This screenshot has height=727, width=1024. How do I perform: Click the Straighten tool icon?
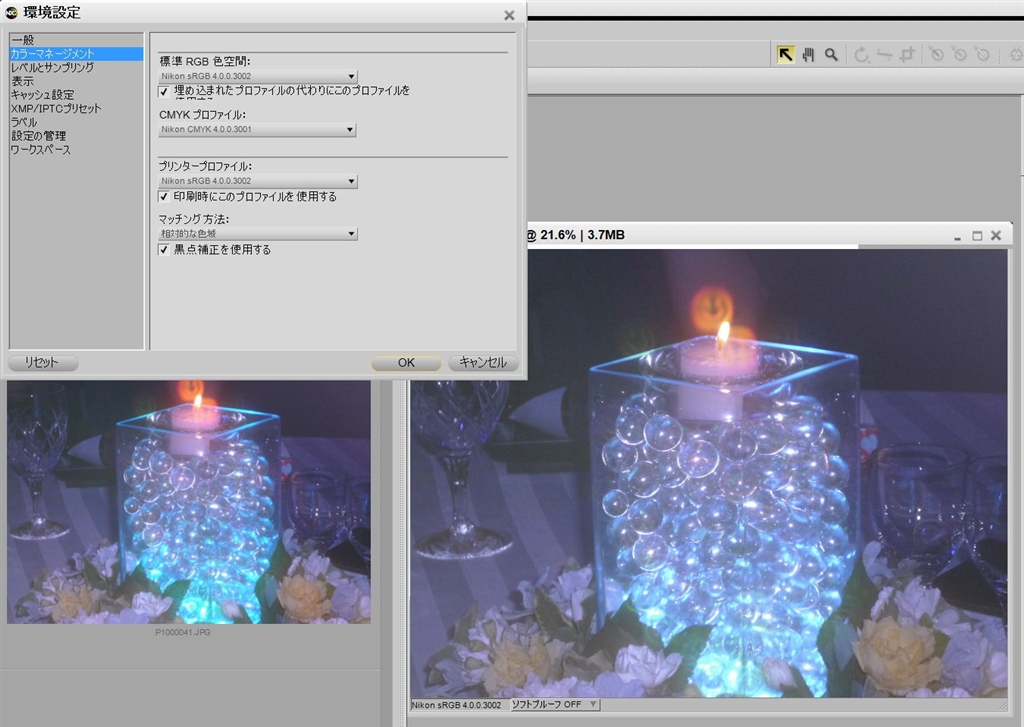[x=884, y=55]
